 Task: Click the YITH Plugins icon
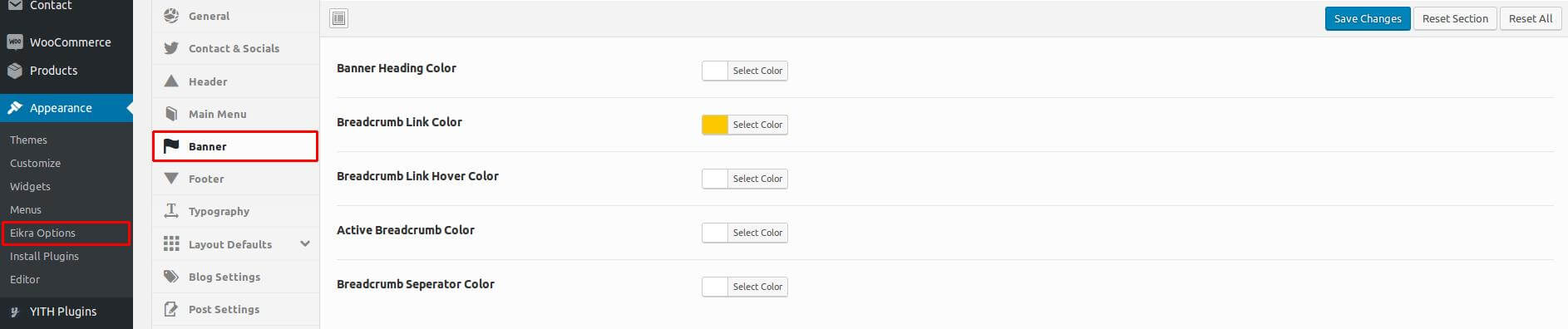15,312
